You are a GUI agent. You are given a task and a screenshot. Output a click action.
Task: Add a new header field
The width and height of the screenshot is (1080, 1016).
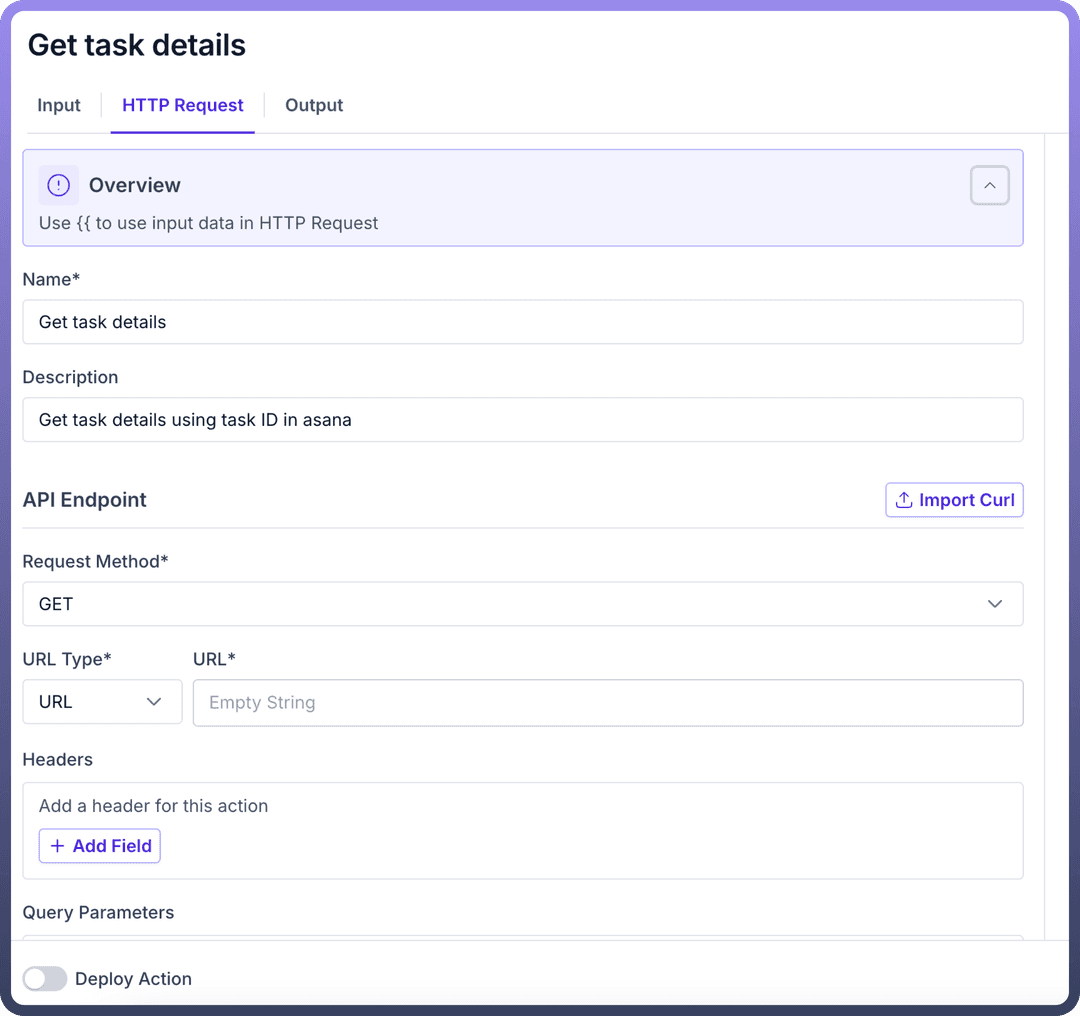coord(100,846)
